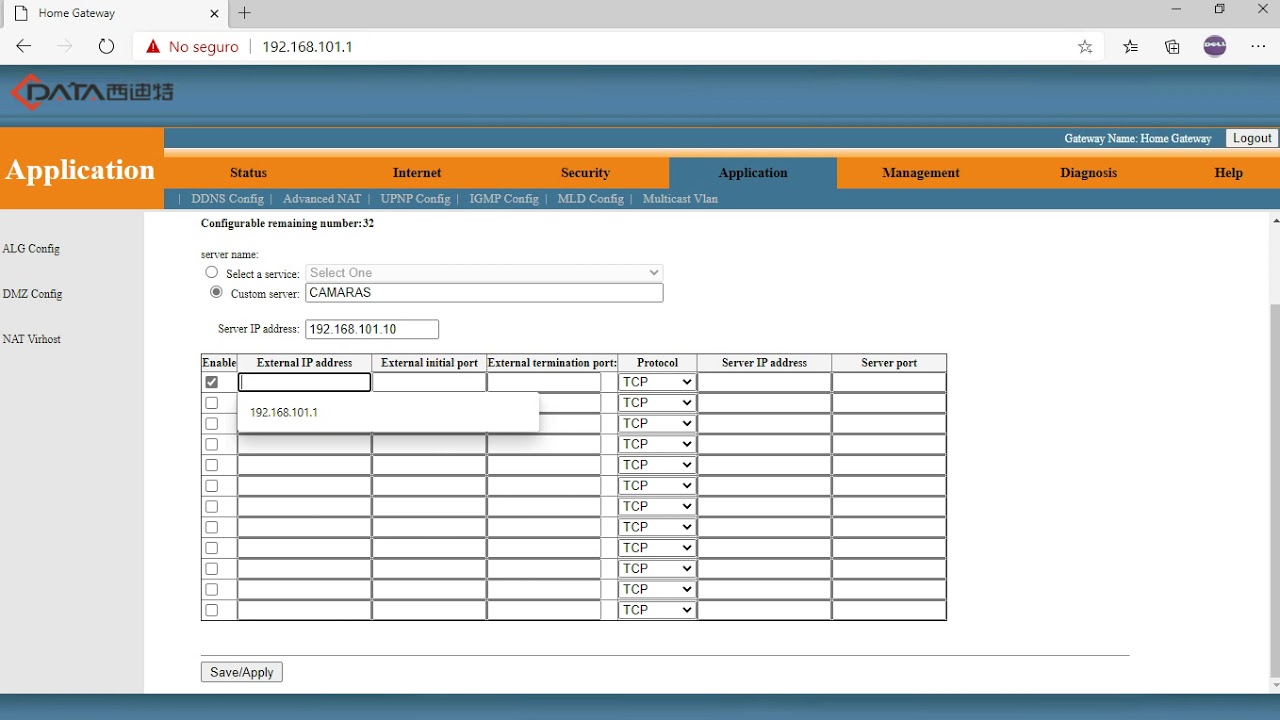Image resolution: width=1280 pixels, height=720 pixels.
Task: Check the fifth row Enable checkbox
Action: (211, 465)
